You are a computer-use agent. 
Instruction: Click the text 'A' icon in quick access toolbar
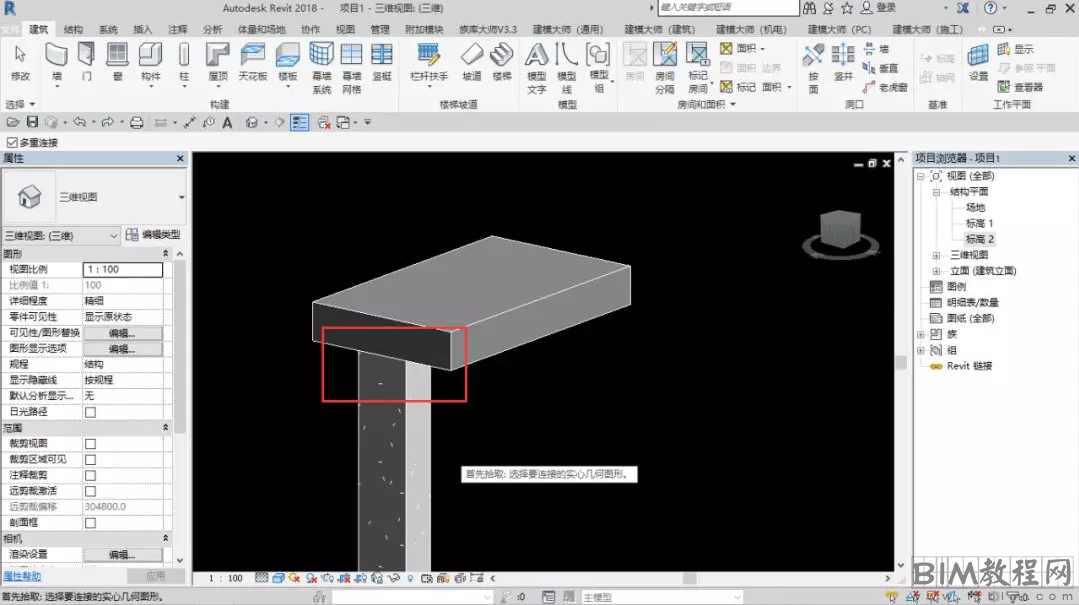click(x=227, y=122)
